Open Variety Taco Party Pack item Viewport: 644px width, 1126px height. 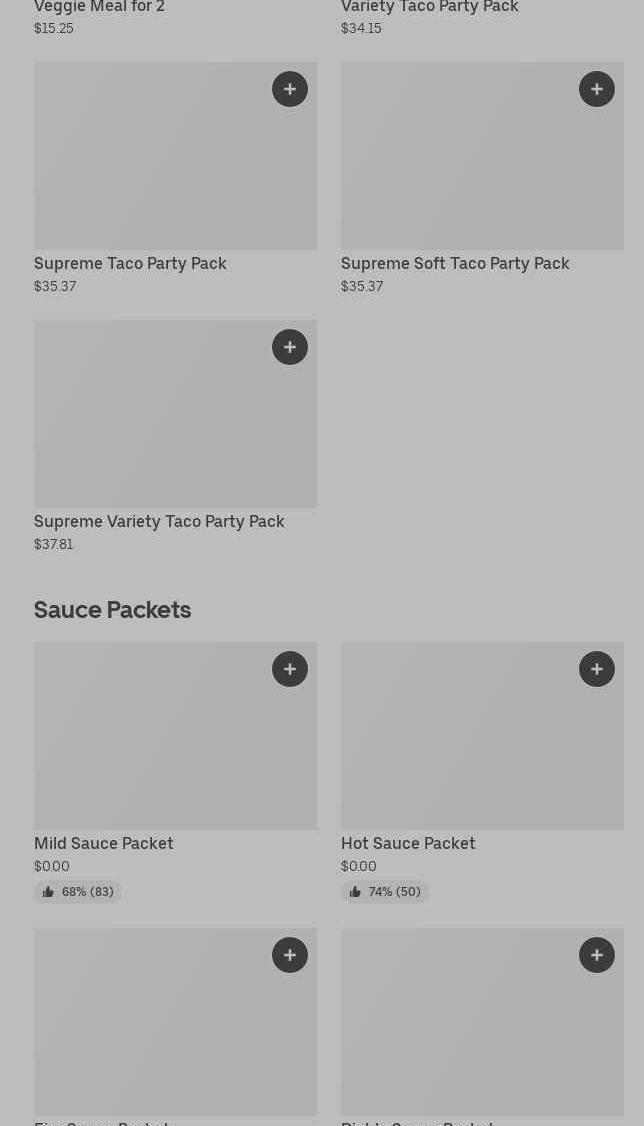pos(430,8)
